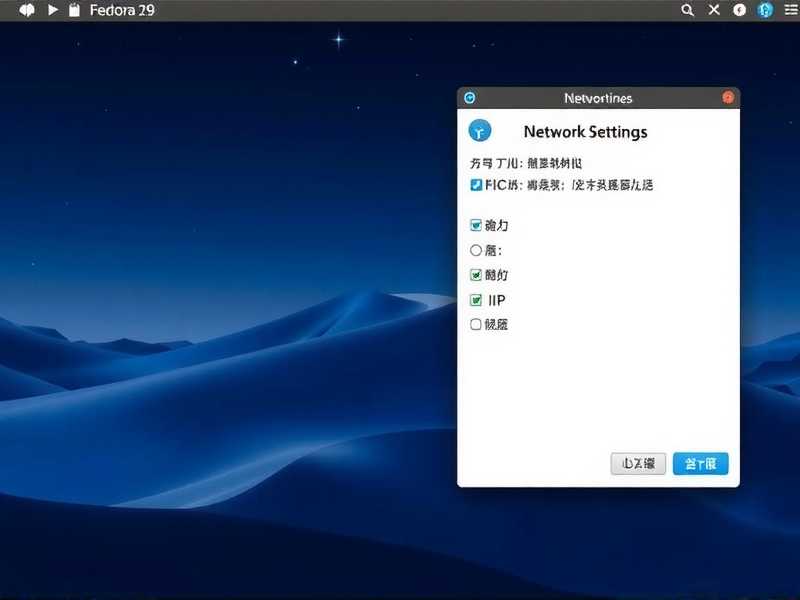Image resolution: width=800 pixels, height=600 pixels.
Task: Check the last unchecked option in the list
Action: [475, 324]
